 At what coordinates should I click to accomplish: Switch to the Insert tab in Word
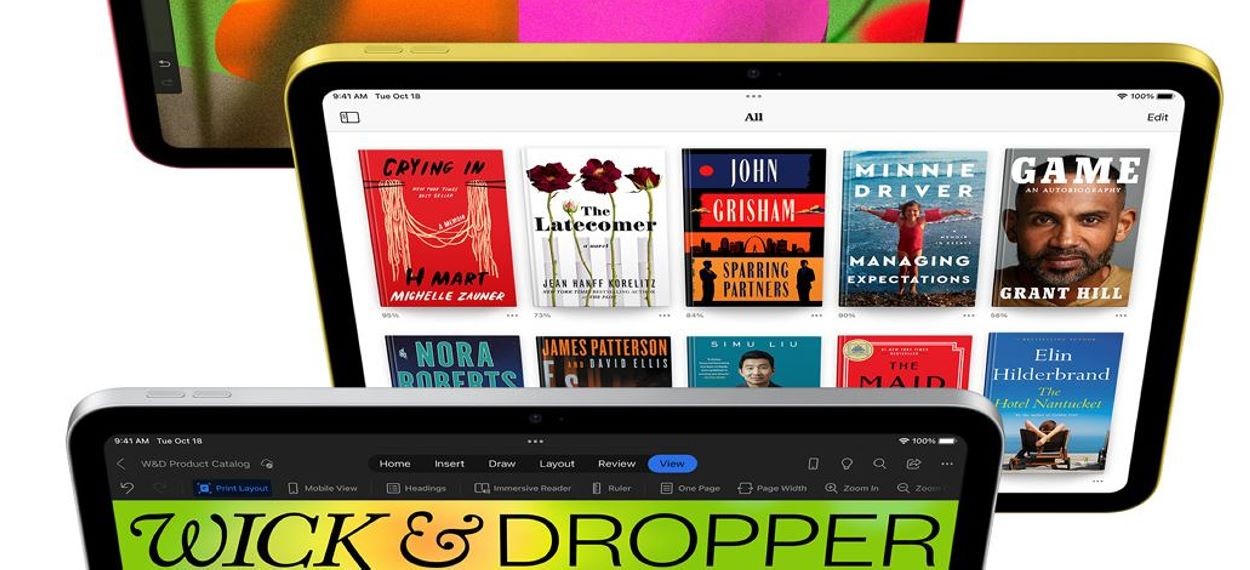(449, 464)
